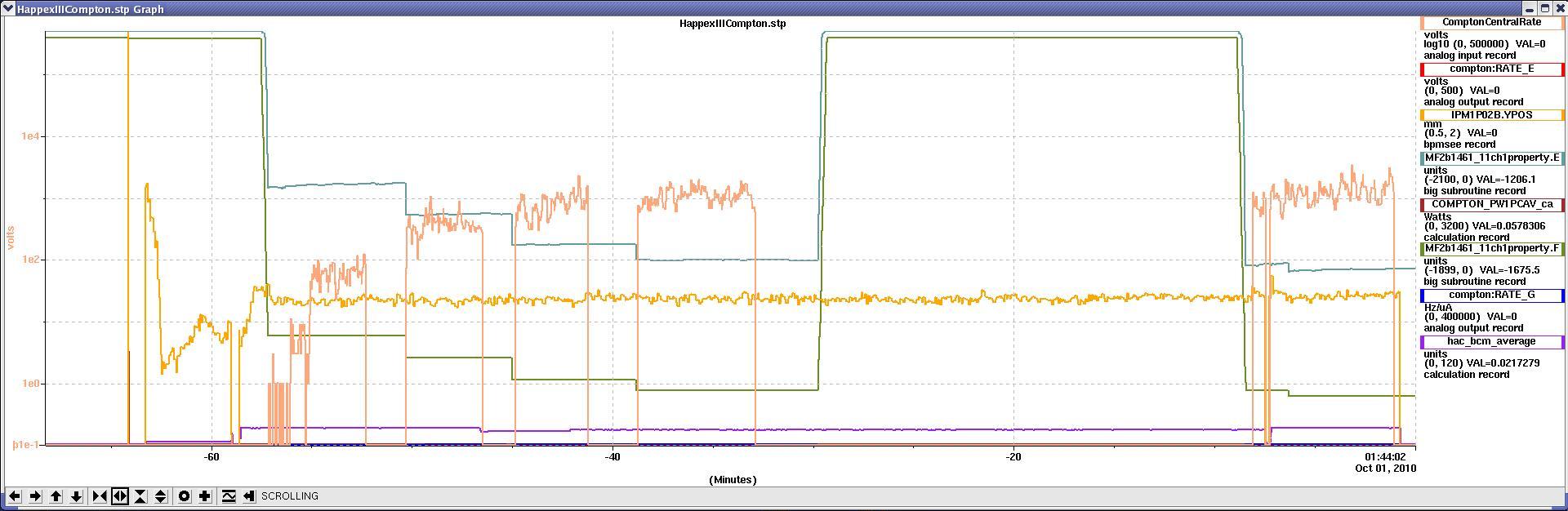This screenshot has height=511, width=1568.
Task: Select the compton:RATE_G legend entry
Action: [x=1492, y=295]
